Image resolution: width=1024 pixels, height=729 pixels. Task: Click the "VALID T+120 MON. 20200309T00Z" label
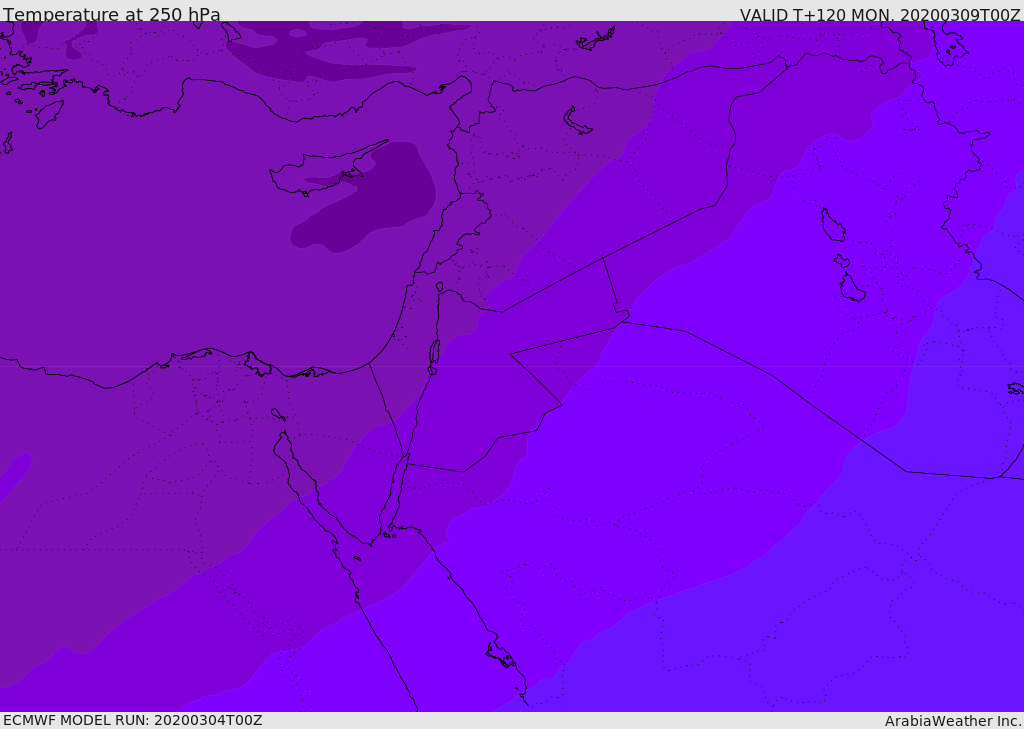(880, 15)
